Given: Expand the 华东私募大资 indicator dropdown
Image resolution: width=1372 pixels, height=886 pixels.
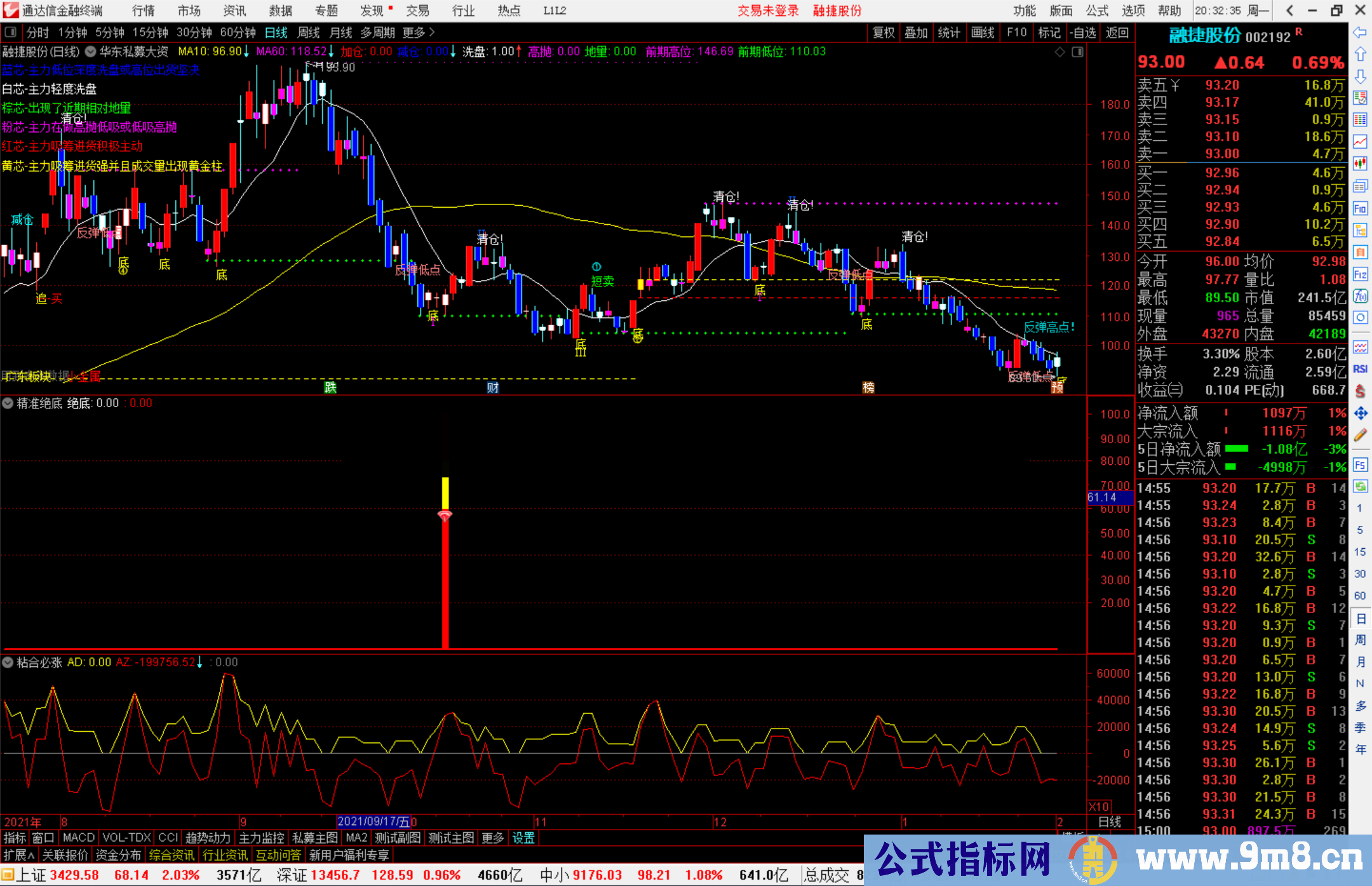Looking at the screenshot, I should click(91, 51).
